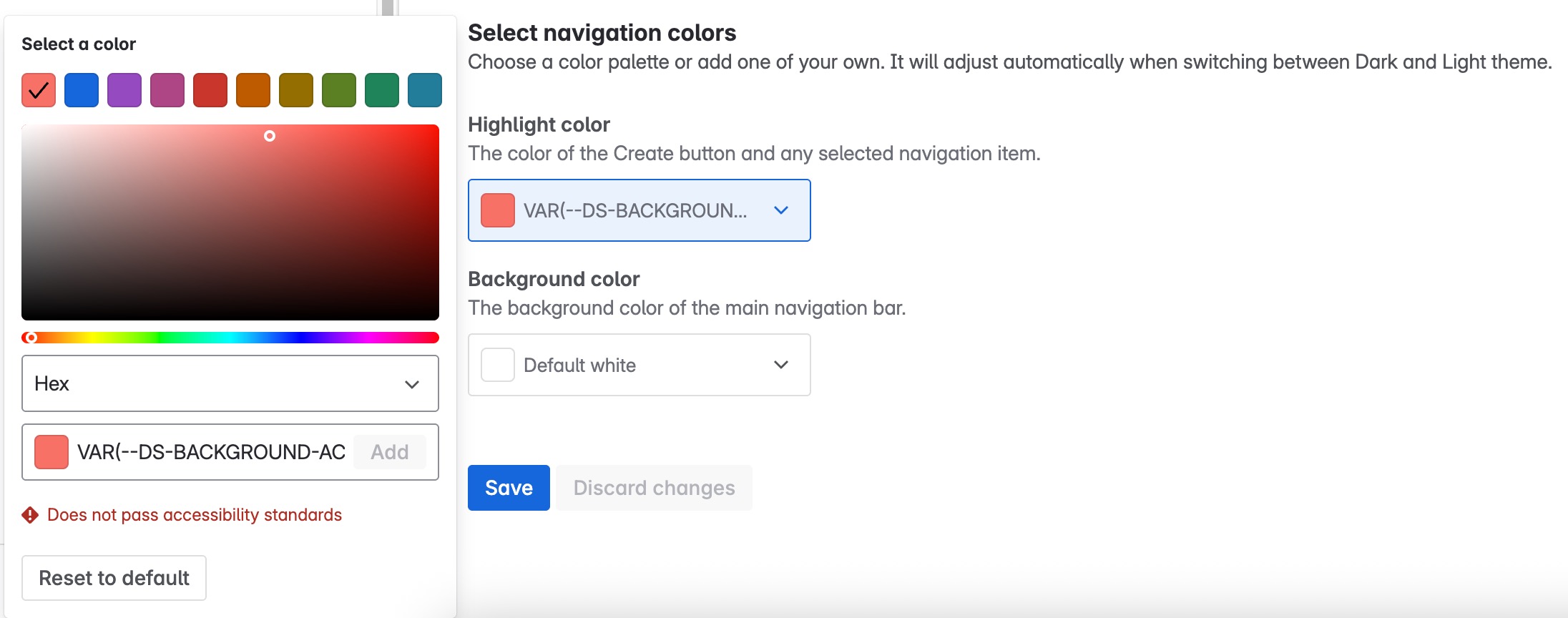Open the Default white background dropdown

coord(640,365)
